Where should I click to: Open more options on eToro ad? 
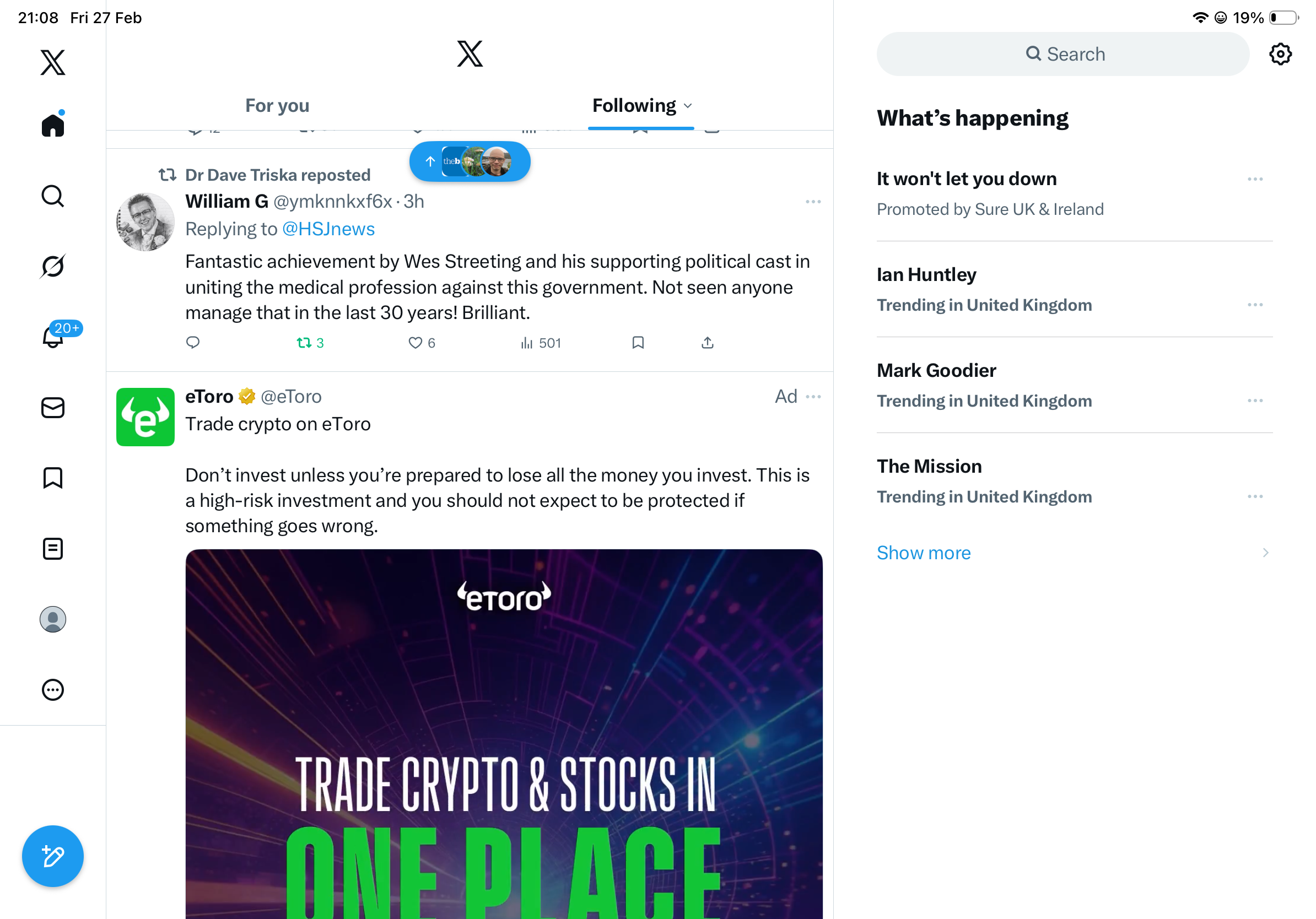coord(813,397)
